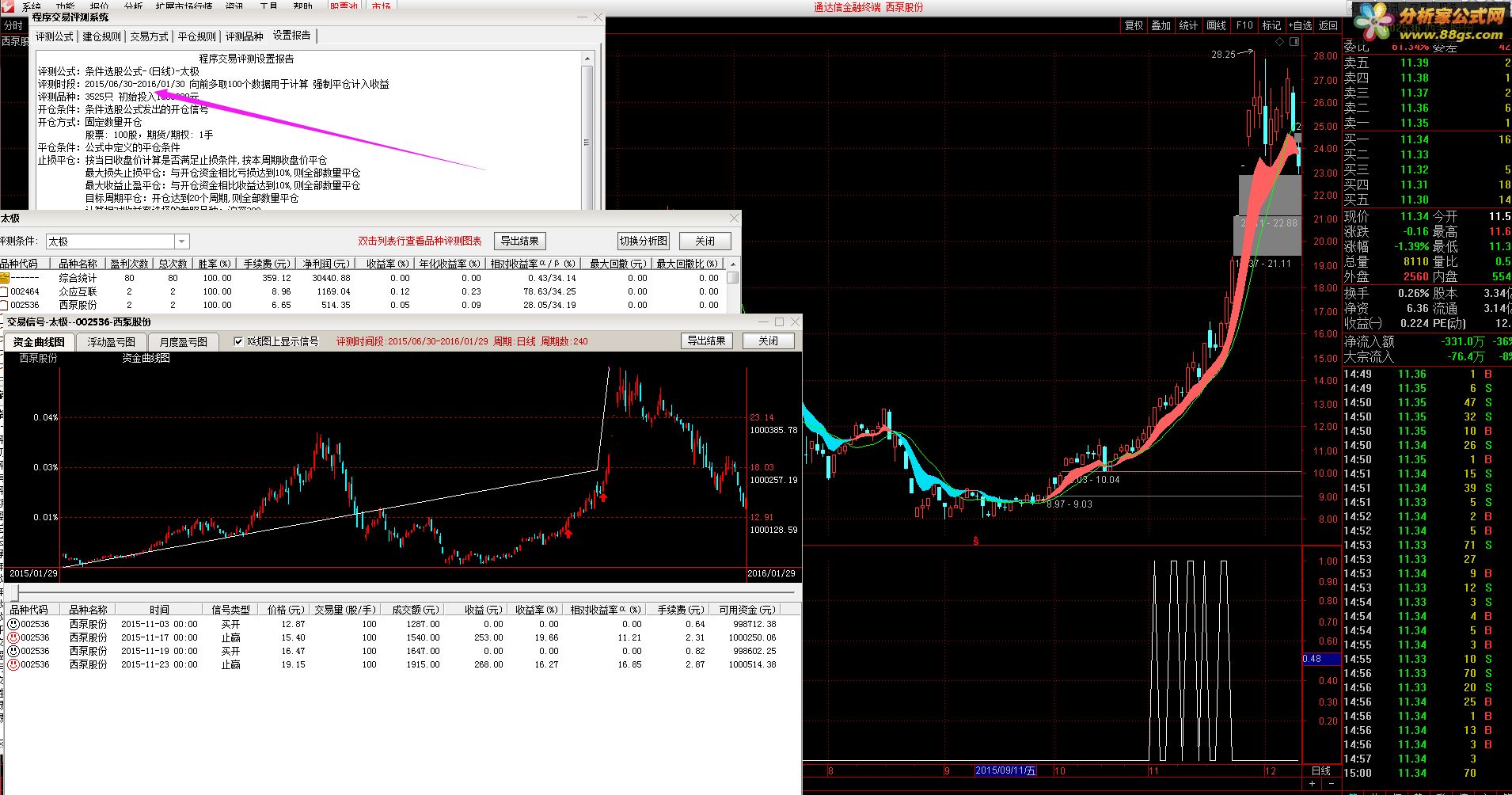The height and width of the screenshot is (795, 1512).
Task: Switch to the 浮动盈亏图 tab
Action: tap(111, 342)
